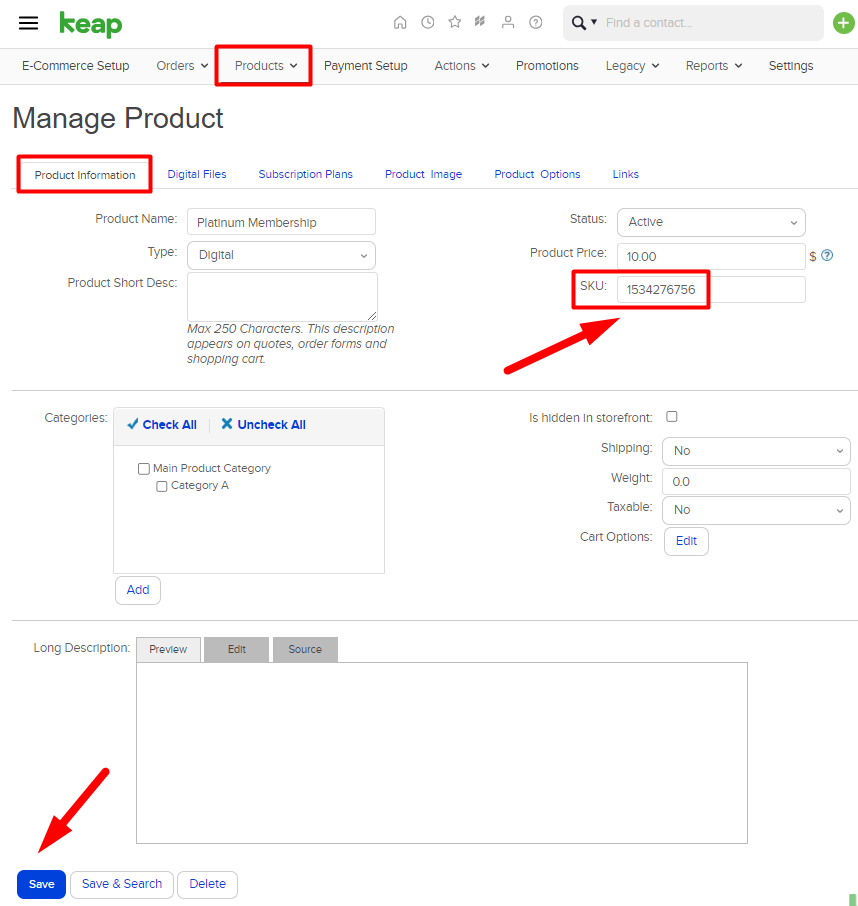The height and width of the screenshot is (906, 858).
Task: Click Cart Options Edit button
Action: point(686,541)
